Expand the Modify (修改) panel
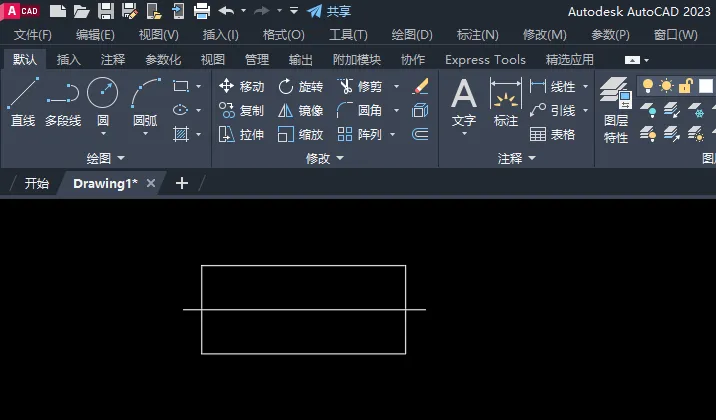 pyautogui.click(x=325, y=158)
